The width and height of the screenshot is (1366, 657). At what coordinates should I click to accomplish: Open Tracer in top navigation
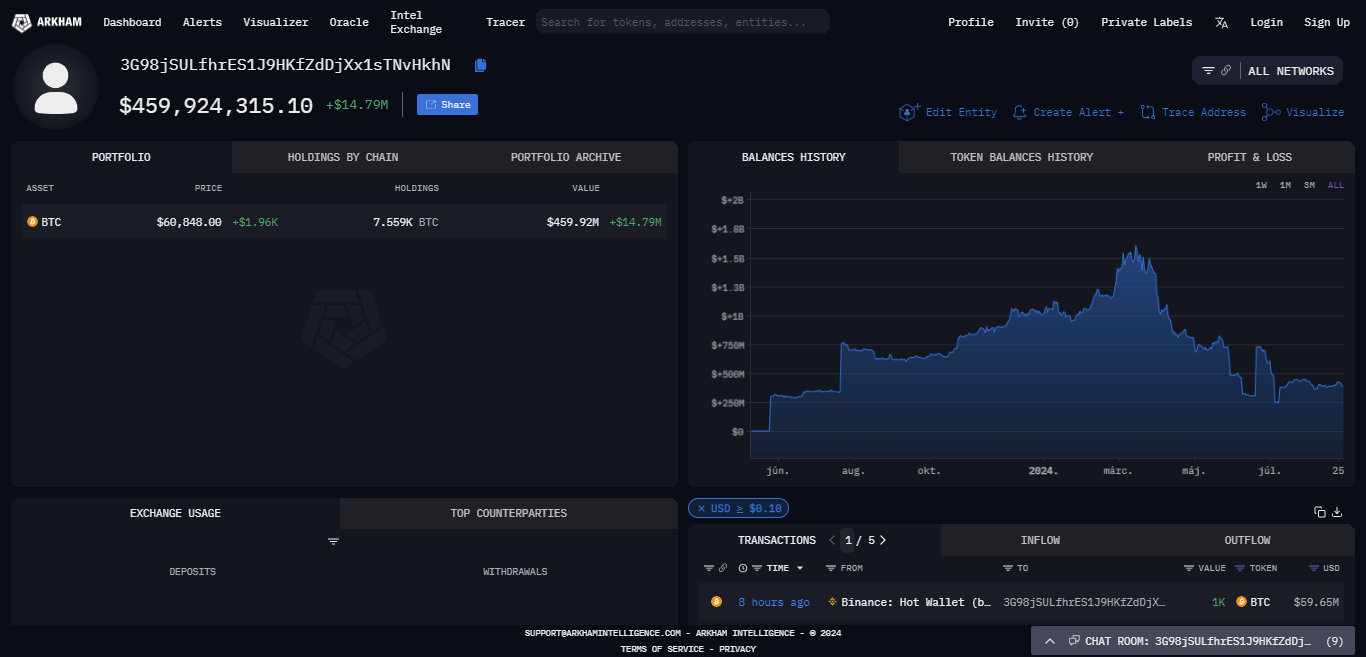pyautogui.click(x=505, y=22)
